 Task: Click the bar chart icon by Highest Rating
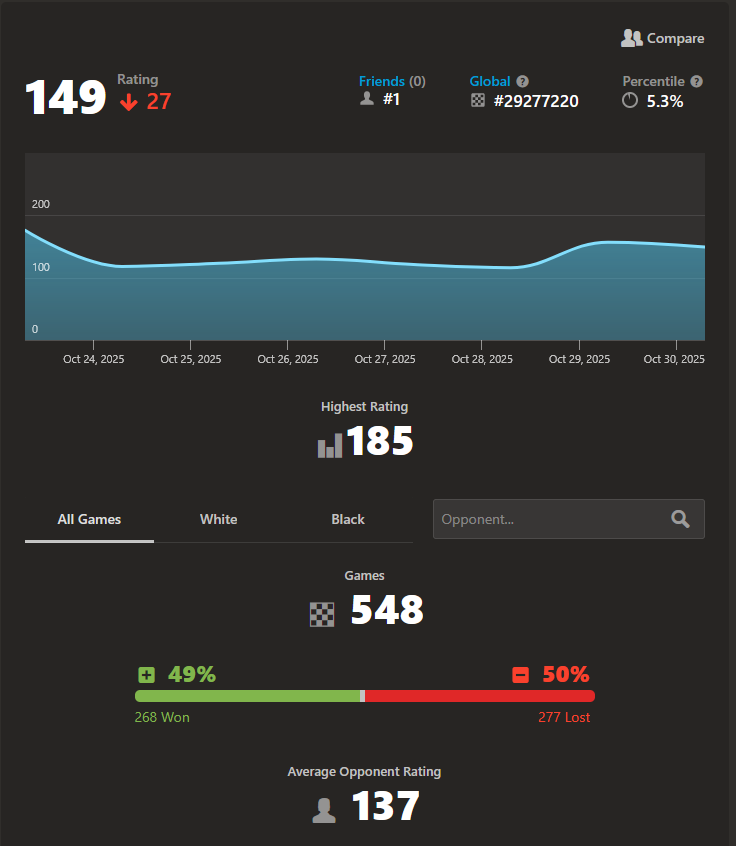tap(330, 446)
